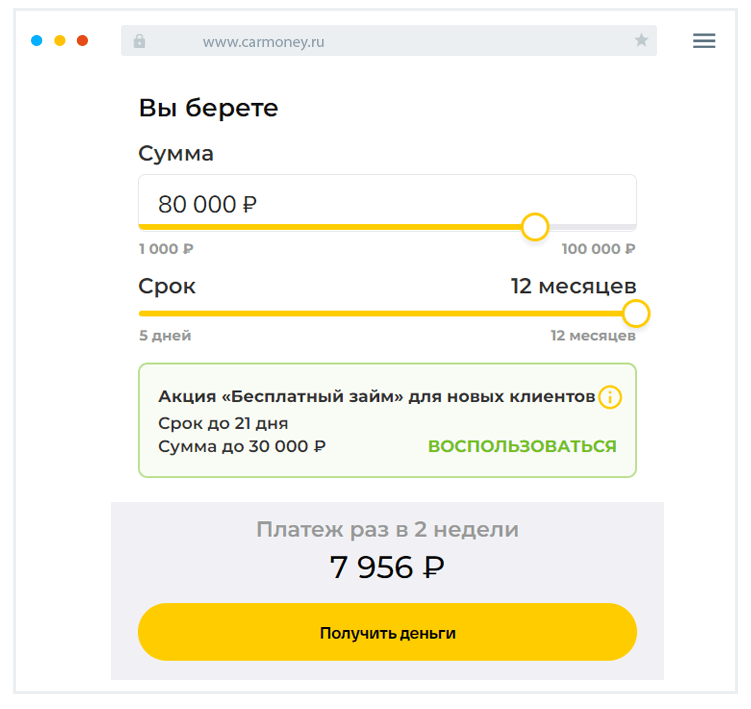Click the Сумма slider handle

535,227
